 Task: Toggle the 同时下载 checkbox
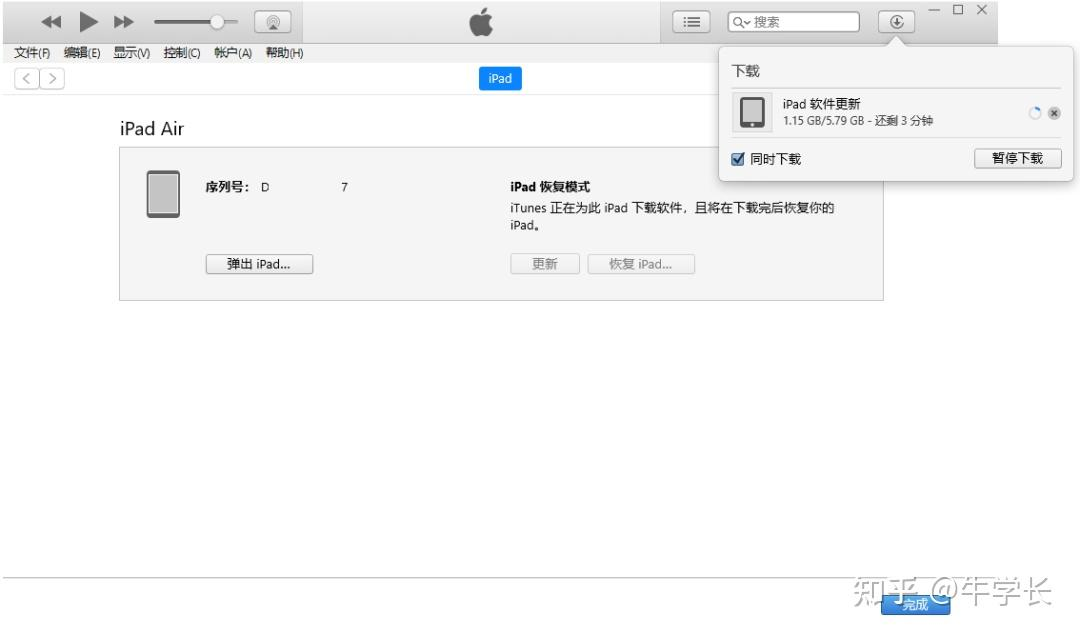click(x=738, y=159)
